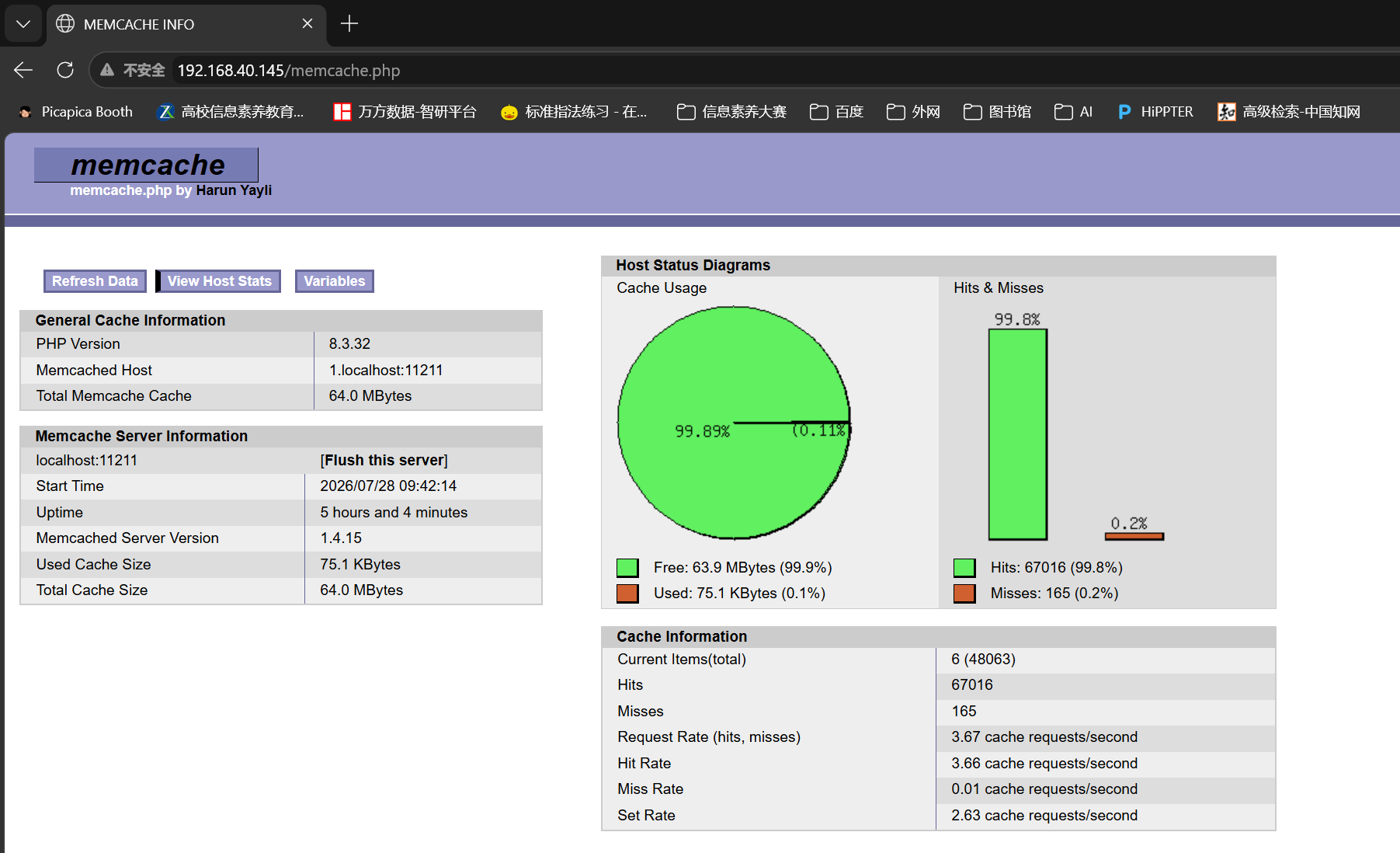Click the Refresh Data button
This screenshot has width=1400, height=853.
tap(95, 281)
